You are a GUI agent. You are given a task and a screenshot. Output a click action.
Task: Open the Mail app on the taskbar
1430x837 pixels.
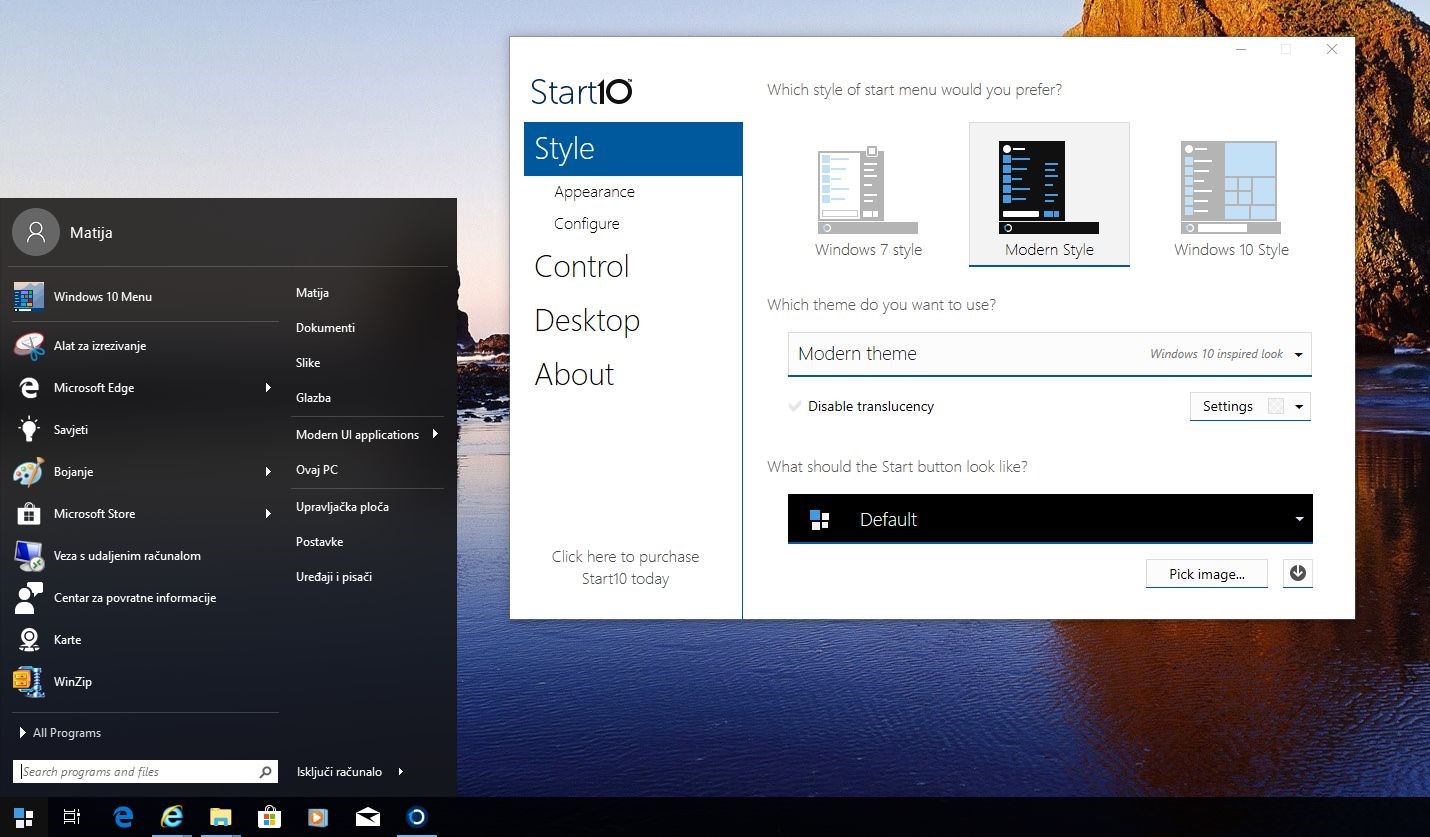point(367,817)
